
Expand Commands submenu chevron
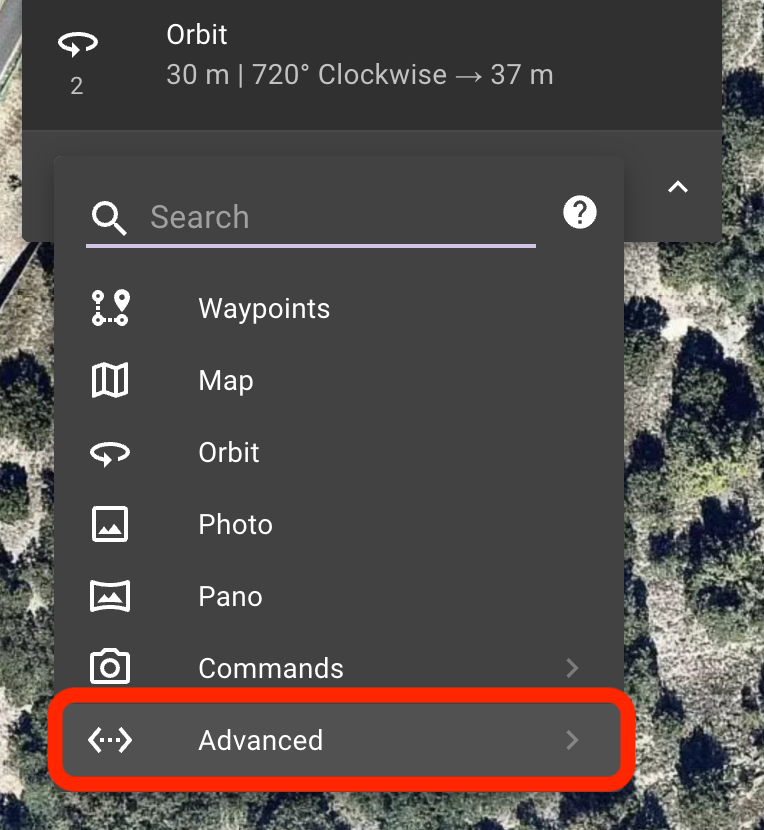(572, 668)
